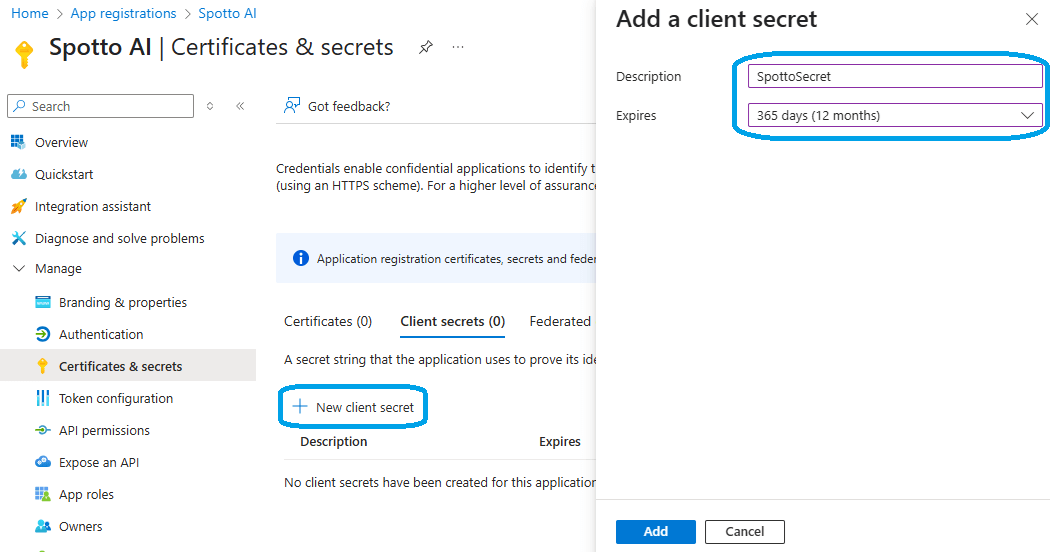Collapse the Manage section

click(x=18, y=269)
